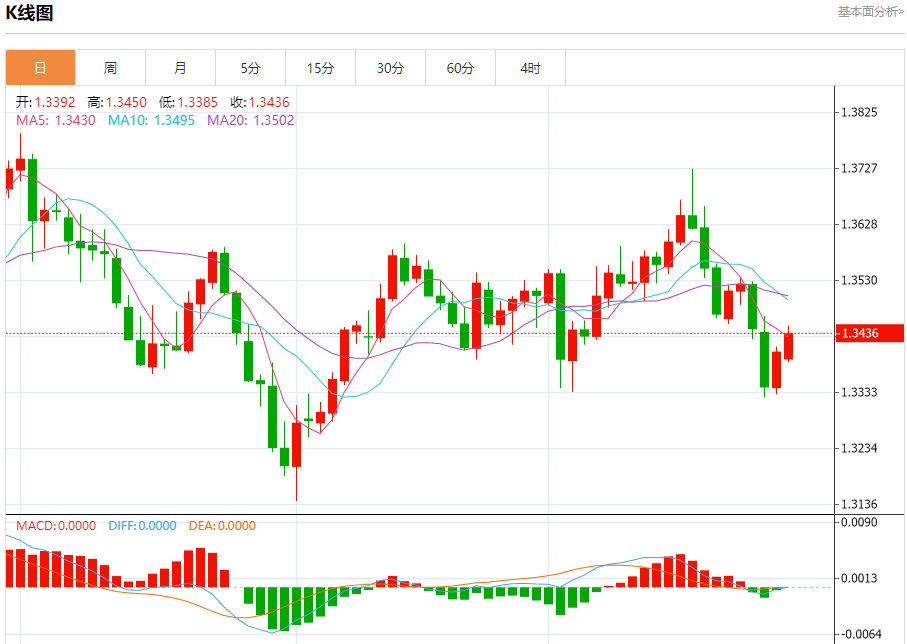Click the DEA value label

(222, 526)
